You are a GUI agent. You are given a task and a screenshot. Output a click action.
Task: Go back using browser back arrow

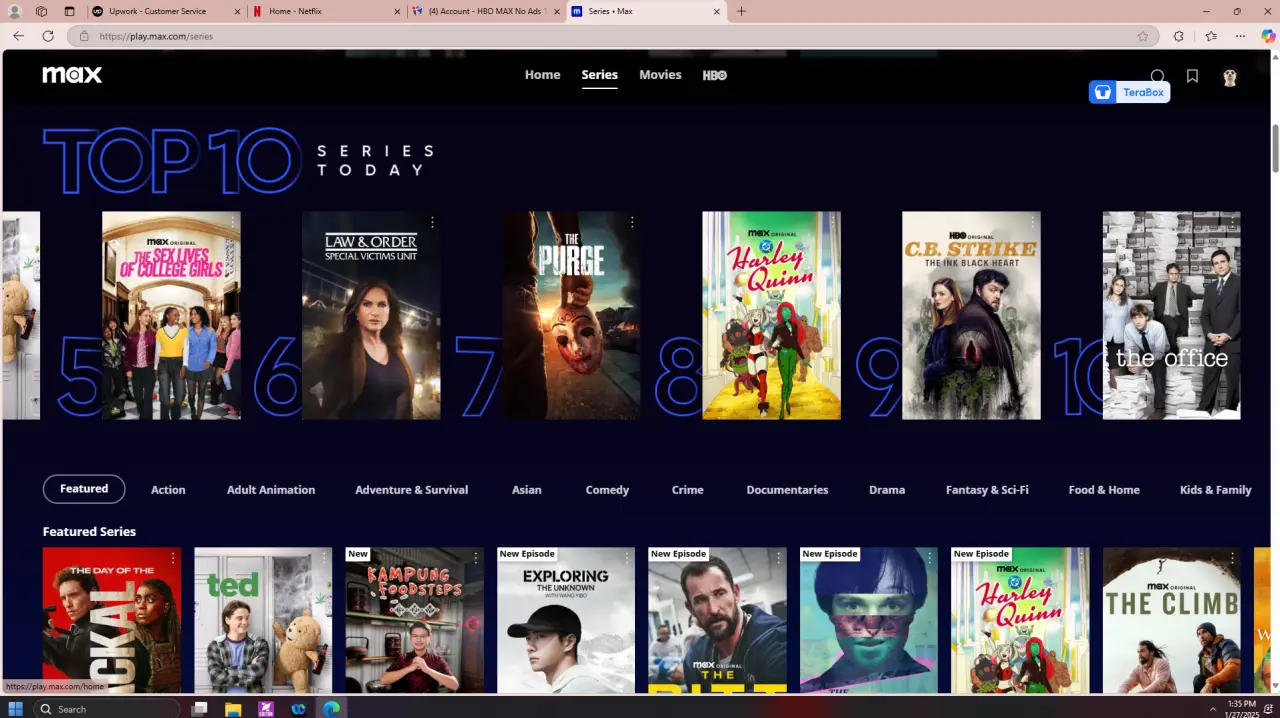[18, 36]
